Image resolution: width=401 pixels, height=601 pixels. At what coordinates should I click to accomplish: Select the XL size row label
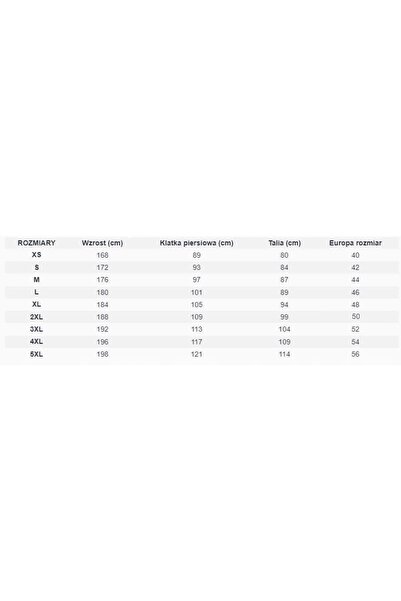click(x=36, y=304)
